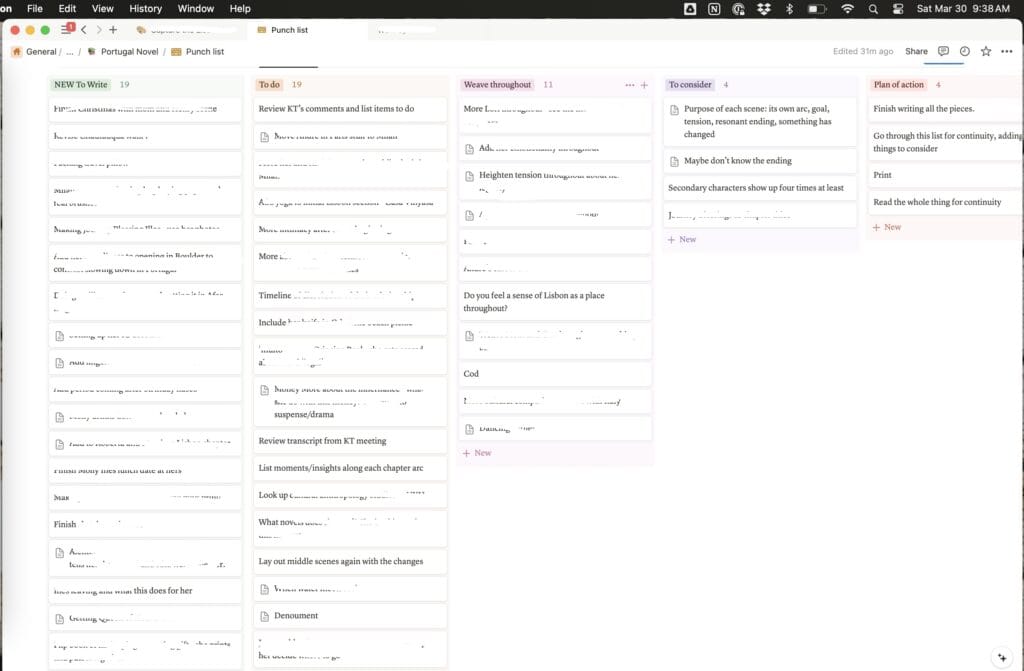Go back with the left arrow
Screen dimensions: 1024x671
pyautogui.click(x=84, y=30)
